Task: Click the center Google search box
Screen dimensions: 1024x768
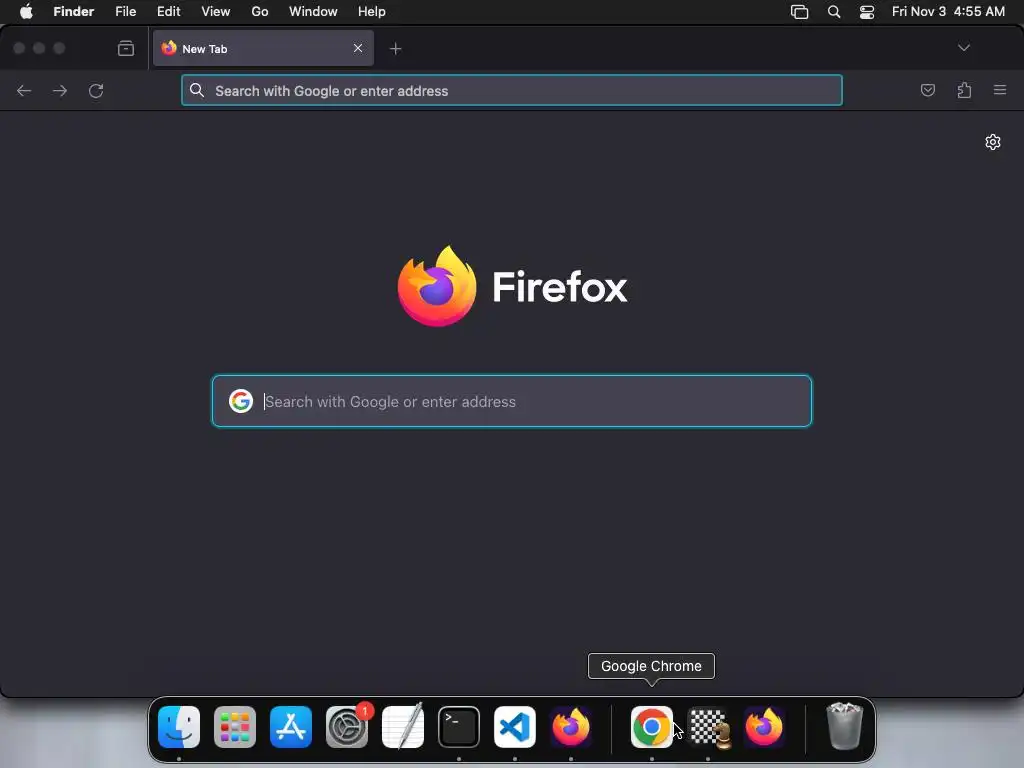Action: coord(511,401)
